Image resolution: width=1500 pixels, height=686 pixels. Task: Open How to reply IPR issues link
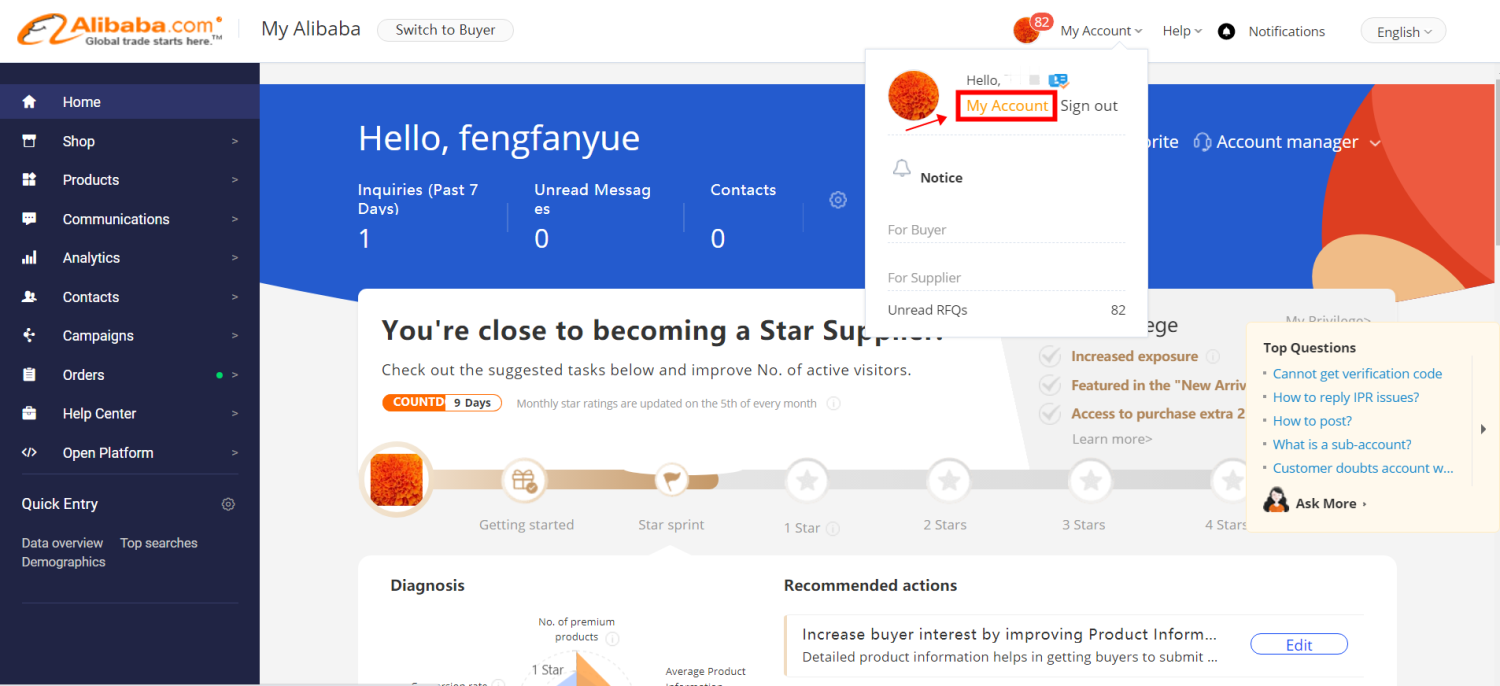coord(1346,397)
